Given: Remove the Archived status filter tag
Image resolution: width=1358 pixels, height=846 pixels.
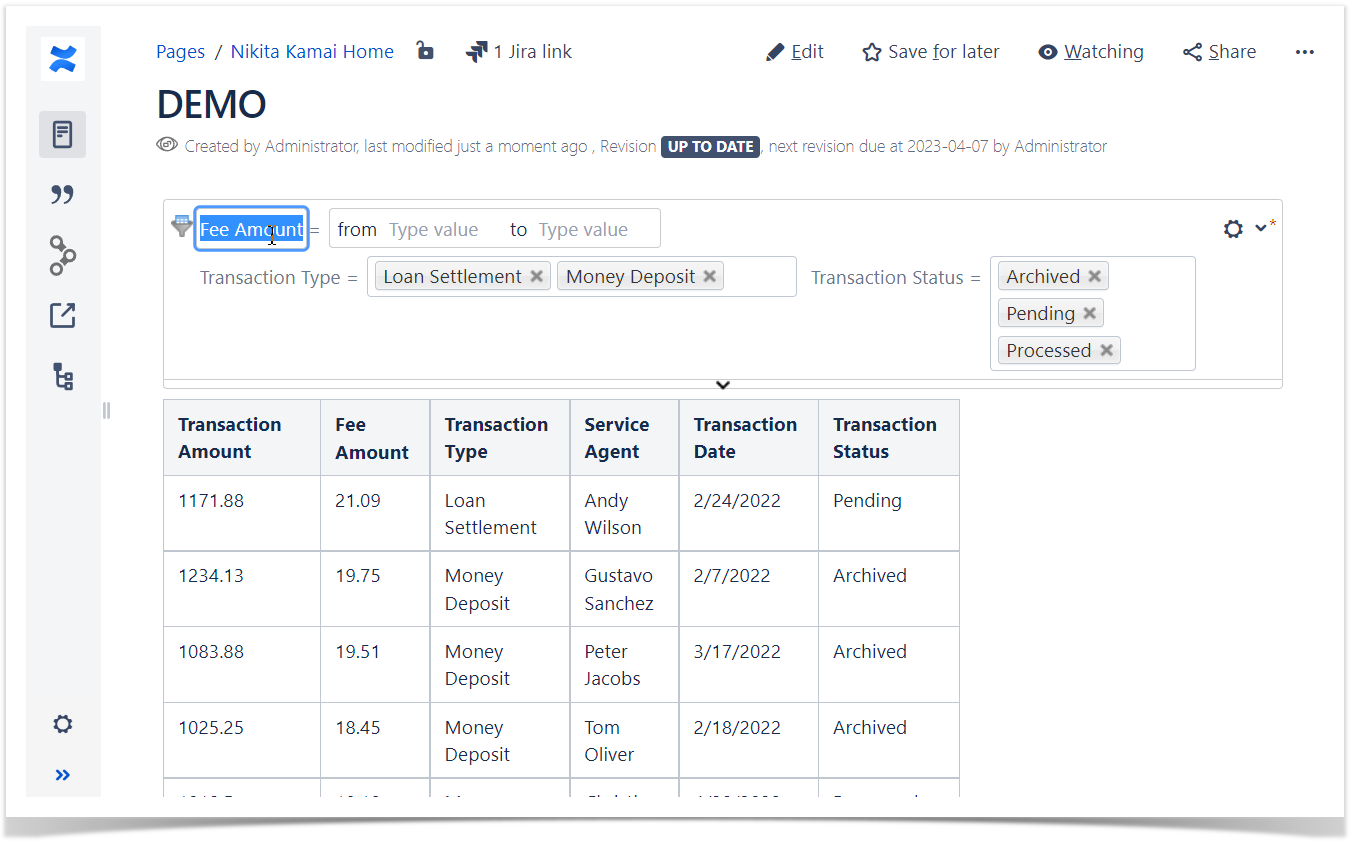Looking at the screenshot, I should coord(1095,277).
